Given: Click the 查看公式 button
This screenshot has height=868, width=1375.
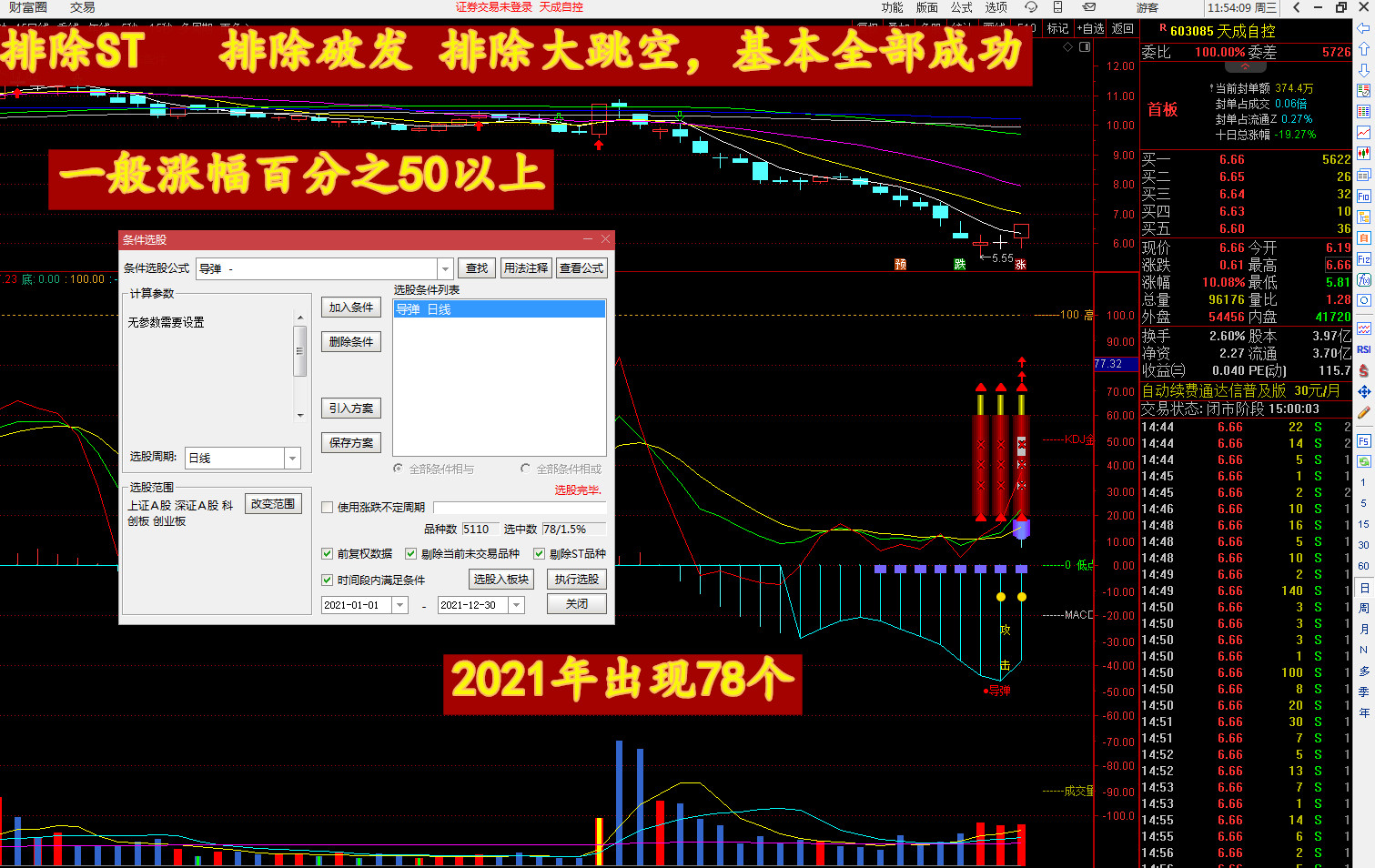Looking at the screenshot, I should (581, 268).
